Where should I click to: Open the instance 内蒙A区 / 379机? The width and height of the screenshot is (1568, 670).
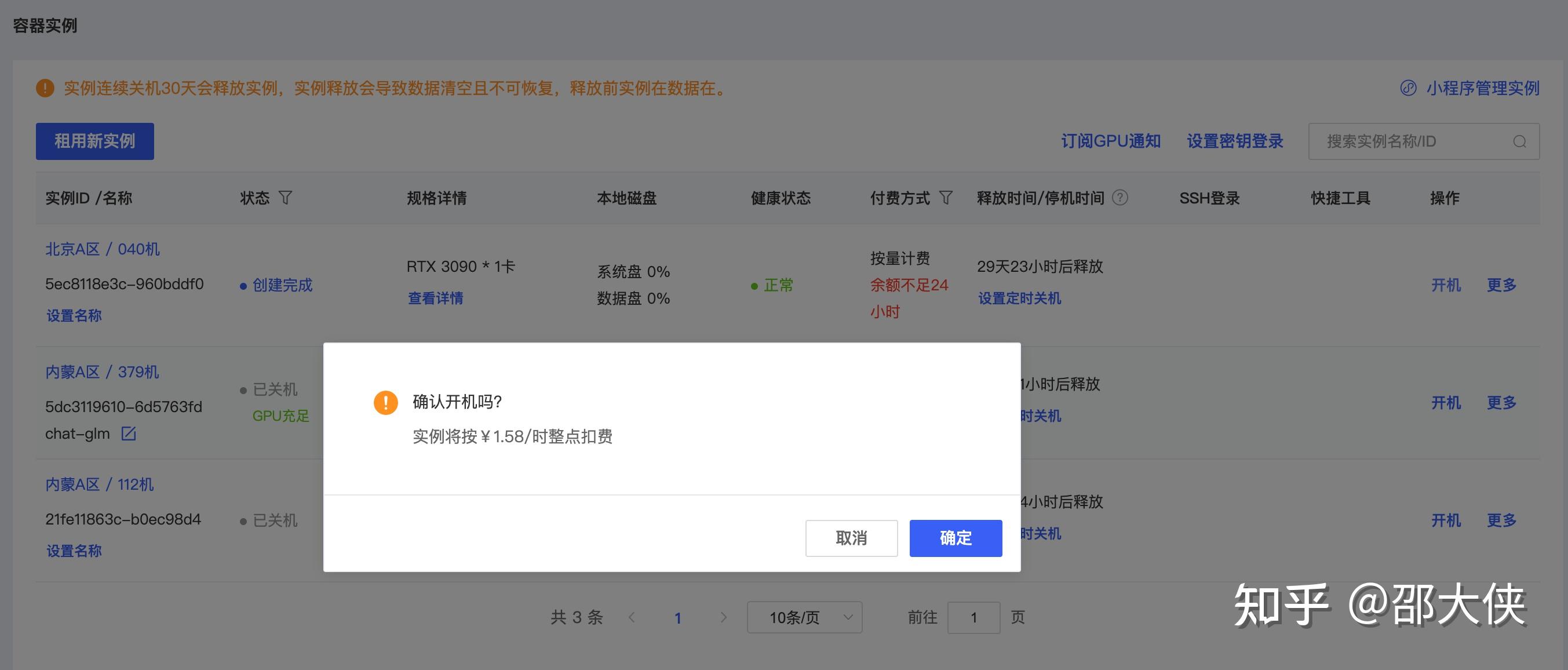[102, 372]
